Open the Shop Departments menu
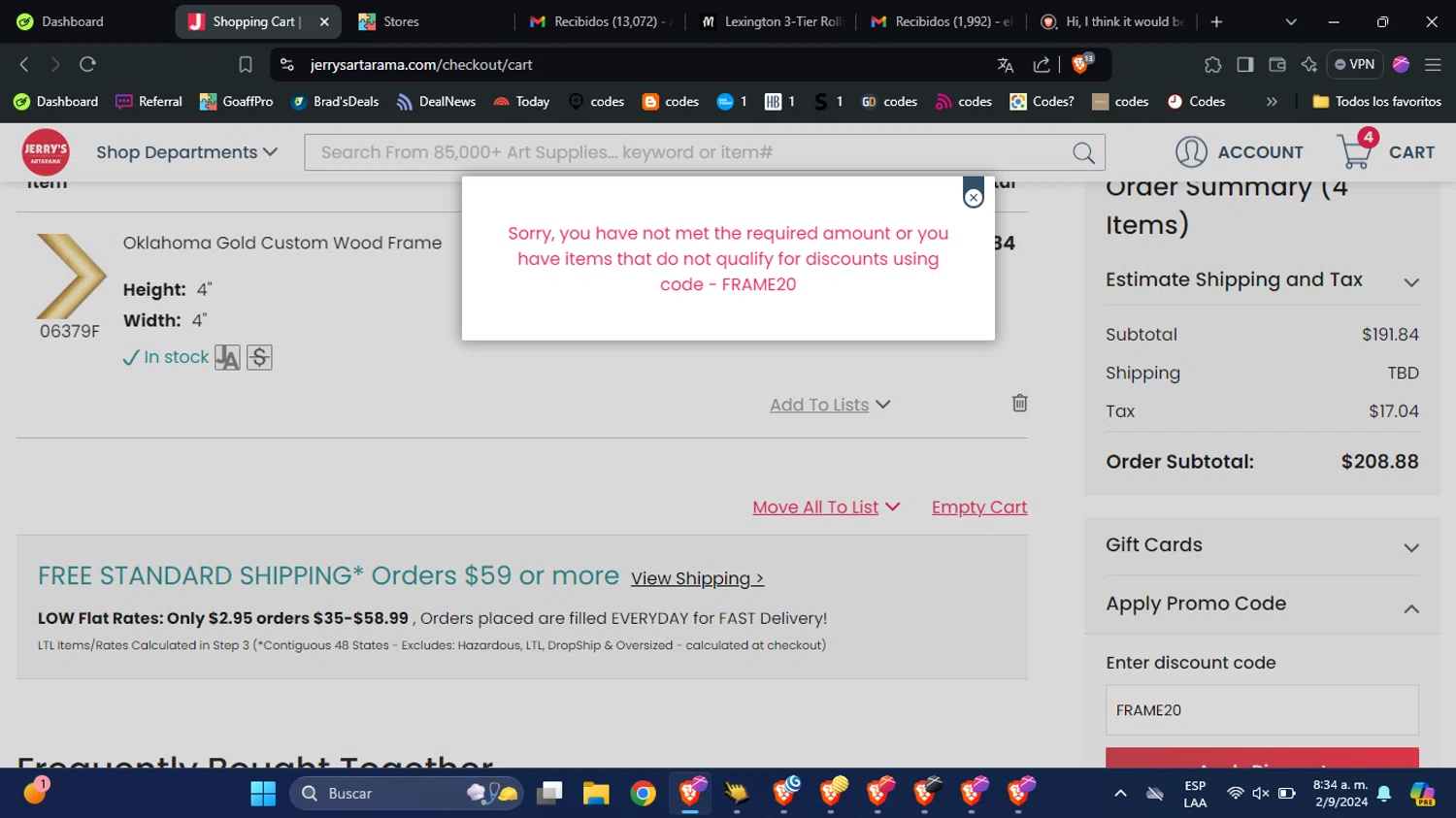The width and height of the screenshot is (1456, 818). pos(186,152)
